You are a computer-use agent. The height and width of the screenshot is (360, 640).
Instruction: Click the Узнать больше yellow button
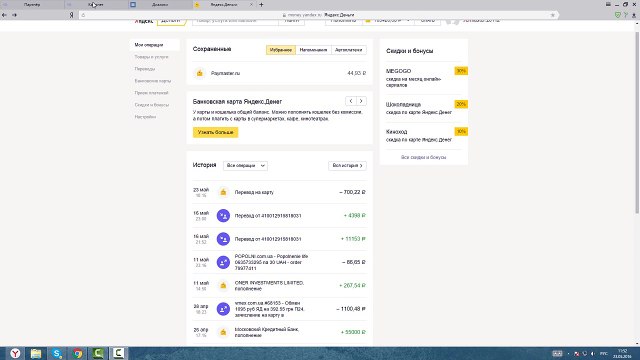(216, 132)
